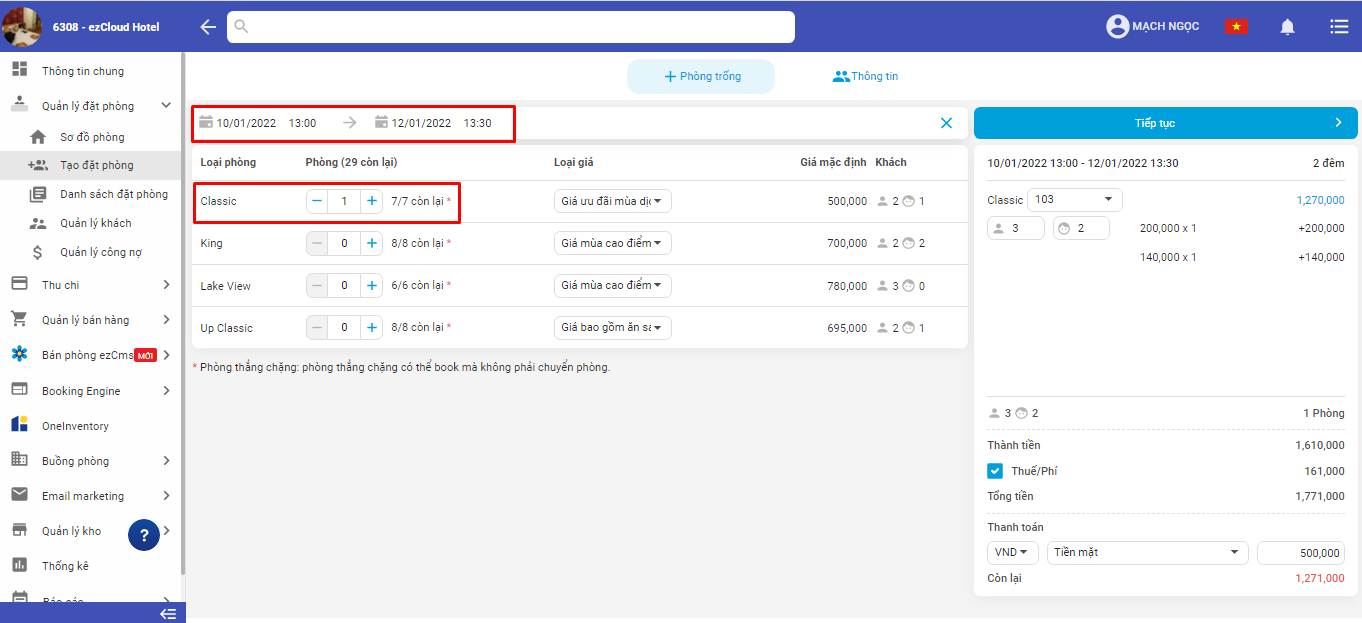
Task: Toggle the Thuế/Phí checkbox
Action: coord(995,471)
